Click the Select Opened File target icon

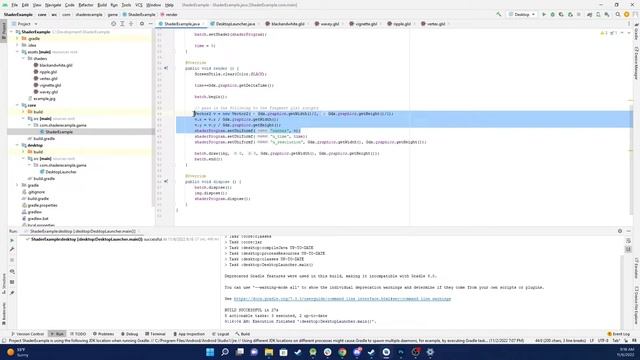pyautogui.click(x=113, y=24)
